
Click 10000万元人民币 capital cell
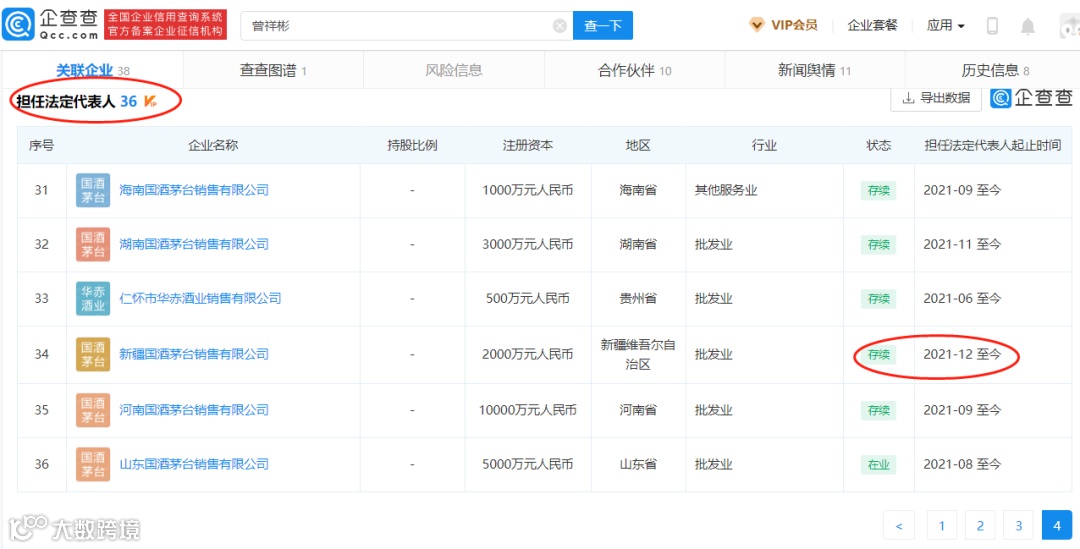528,411
